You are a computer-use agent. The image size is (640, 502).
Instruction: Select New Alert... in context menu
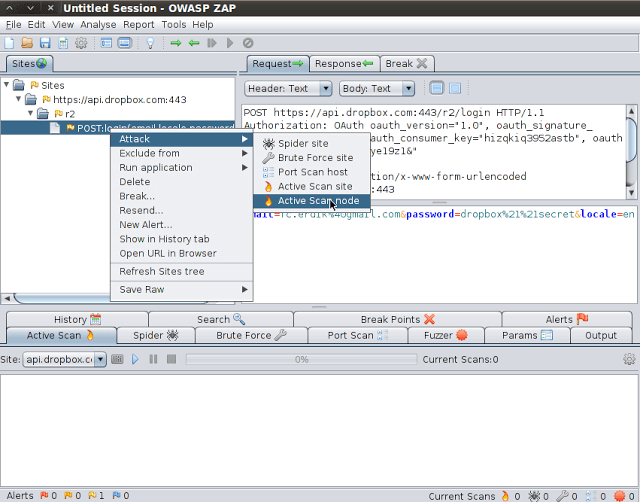click(x=182, y=224)
